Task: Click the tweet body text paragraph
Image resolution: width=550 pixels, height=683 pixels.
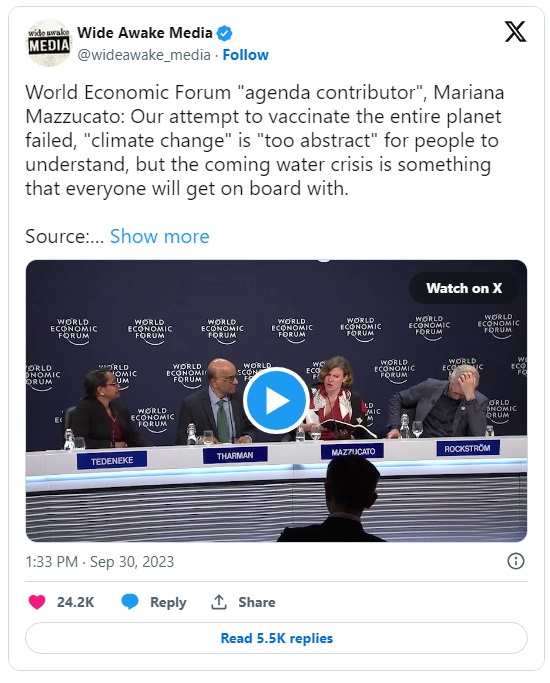Action: [x=265, y=140]
